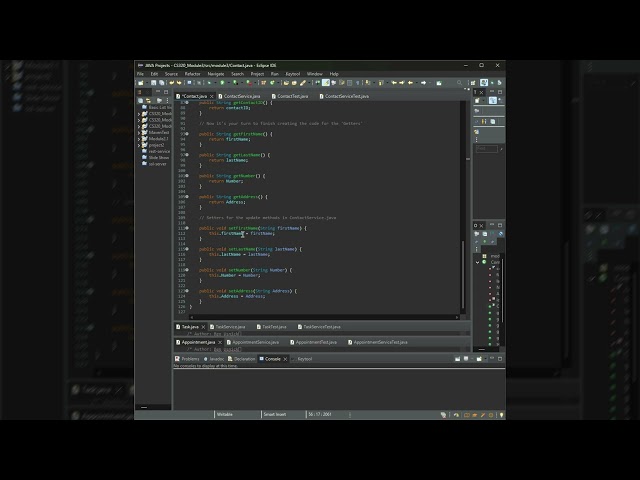Viewport: 640px width, 480px height.
Task: Go back with the Back navigation arrow
Action: pos(410,82)
